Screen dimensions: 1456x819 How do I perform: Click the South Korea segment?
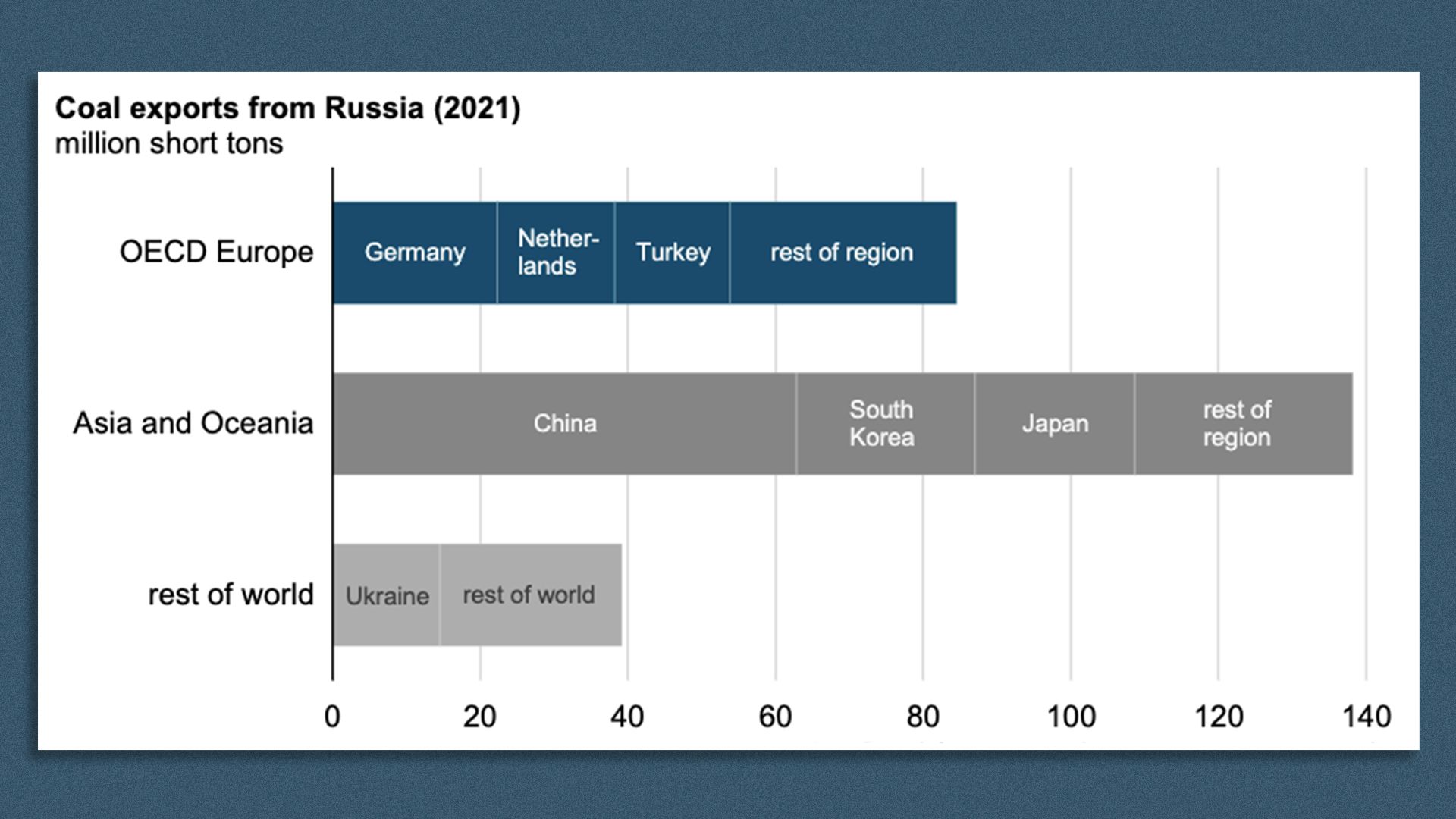click(x=883, y=423)
